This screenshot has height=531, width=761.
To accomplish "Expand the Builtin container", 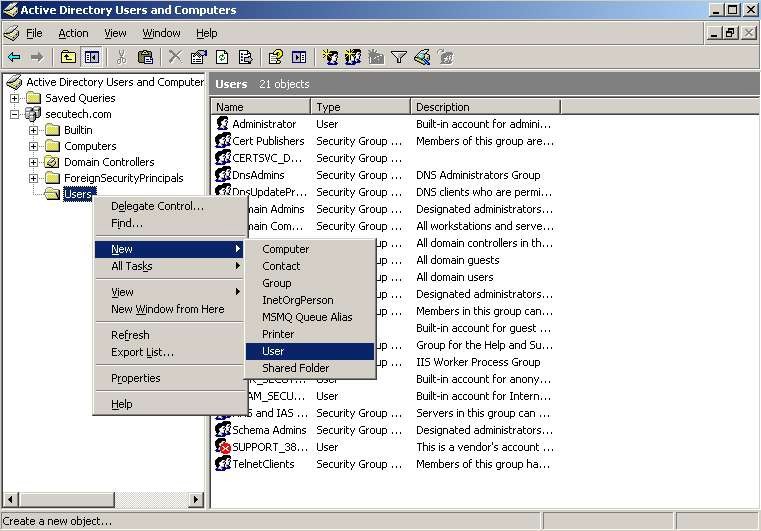I will tap(33, 130).
